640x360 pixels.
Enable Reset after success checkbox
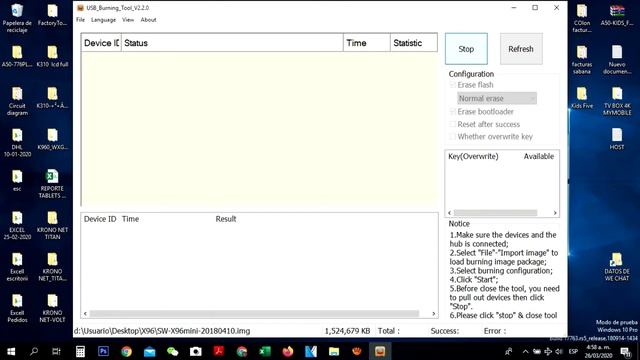pyautogui.click(x=453, y=124)
